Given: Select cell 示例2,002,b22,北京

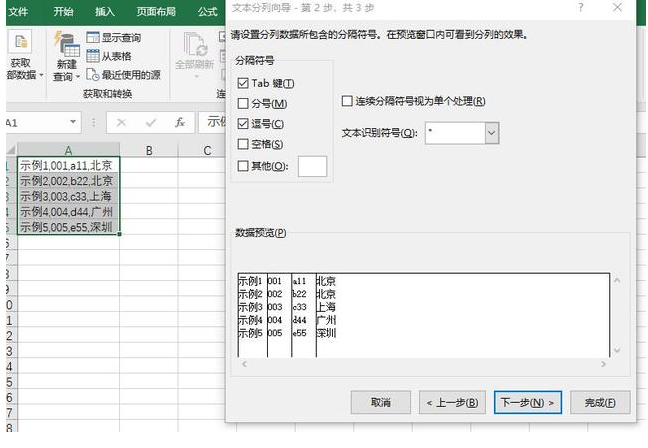Looking at the screenshot, I should (68, 181).
